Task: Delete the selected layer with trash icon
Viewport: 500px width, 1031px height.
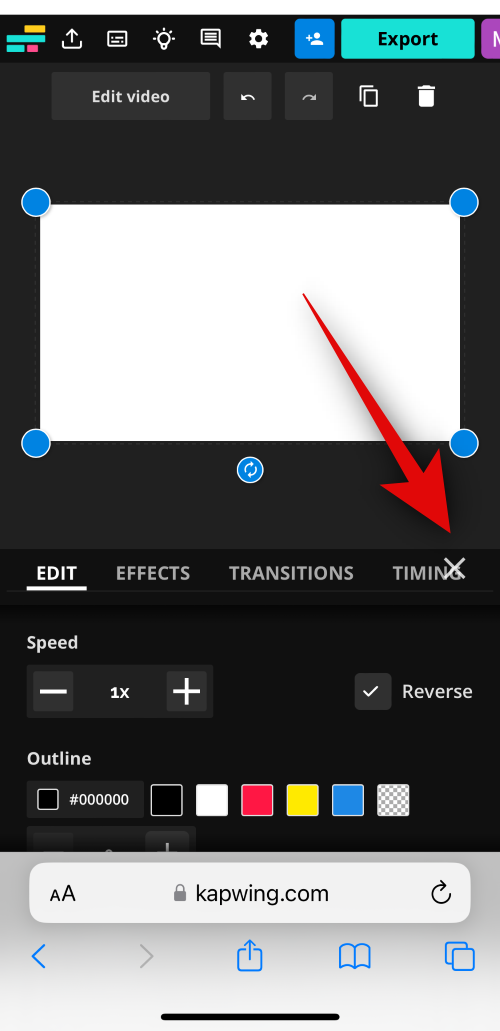Action: [426, 97]
